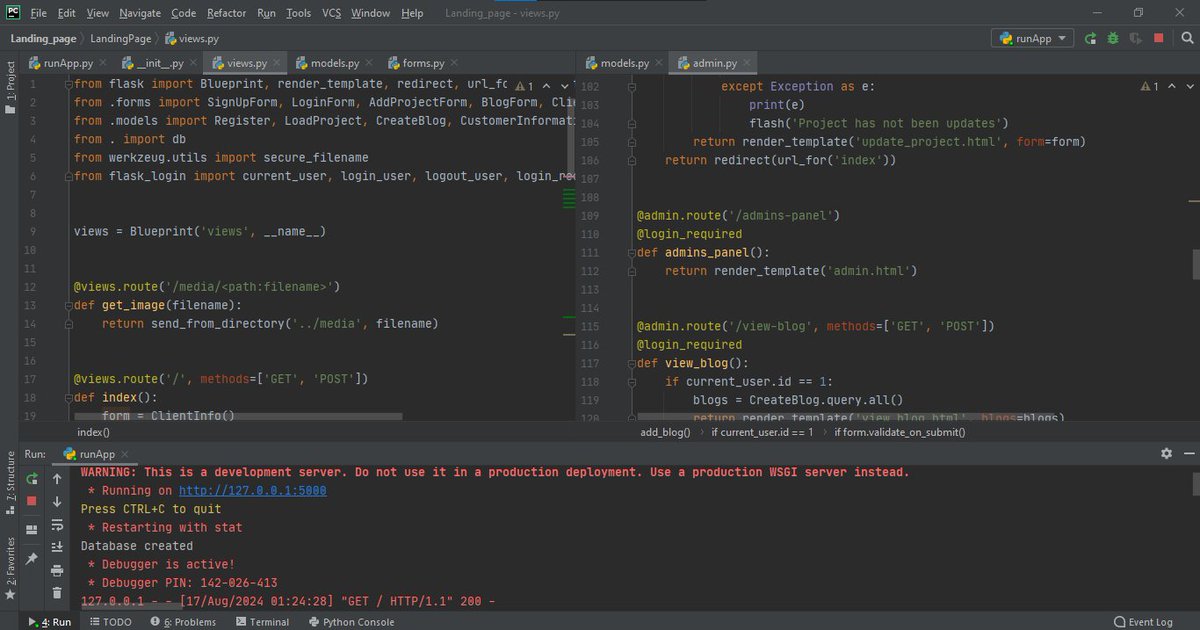Stop the process in Run panel

tap(32, 500)
